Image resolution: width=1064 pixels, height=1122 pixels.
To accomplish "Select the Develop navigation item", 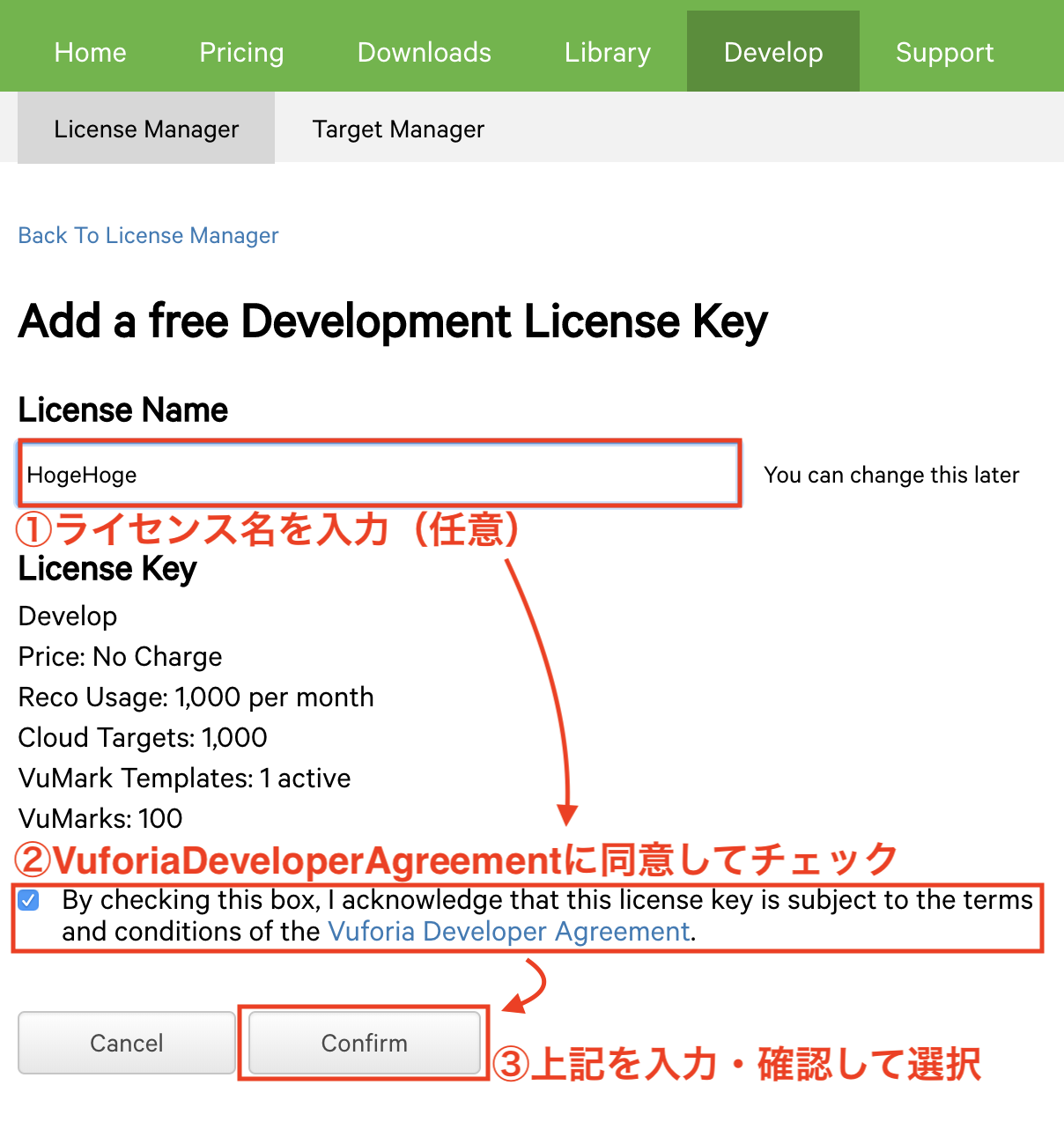I will [772, 52].
